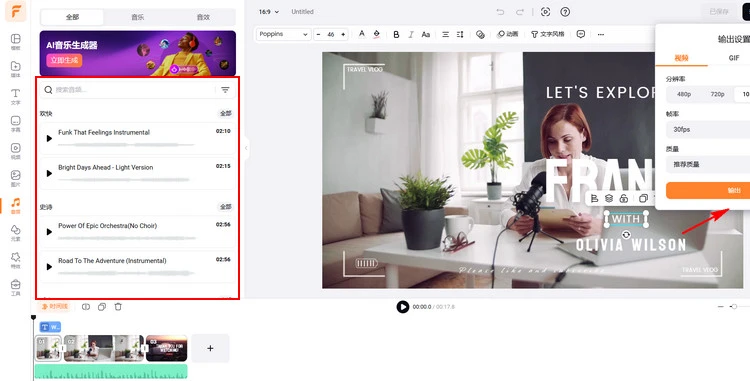
Task: Open the help question-mark icon
Action: click(565, 12)
